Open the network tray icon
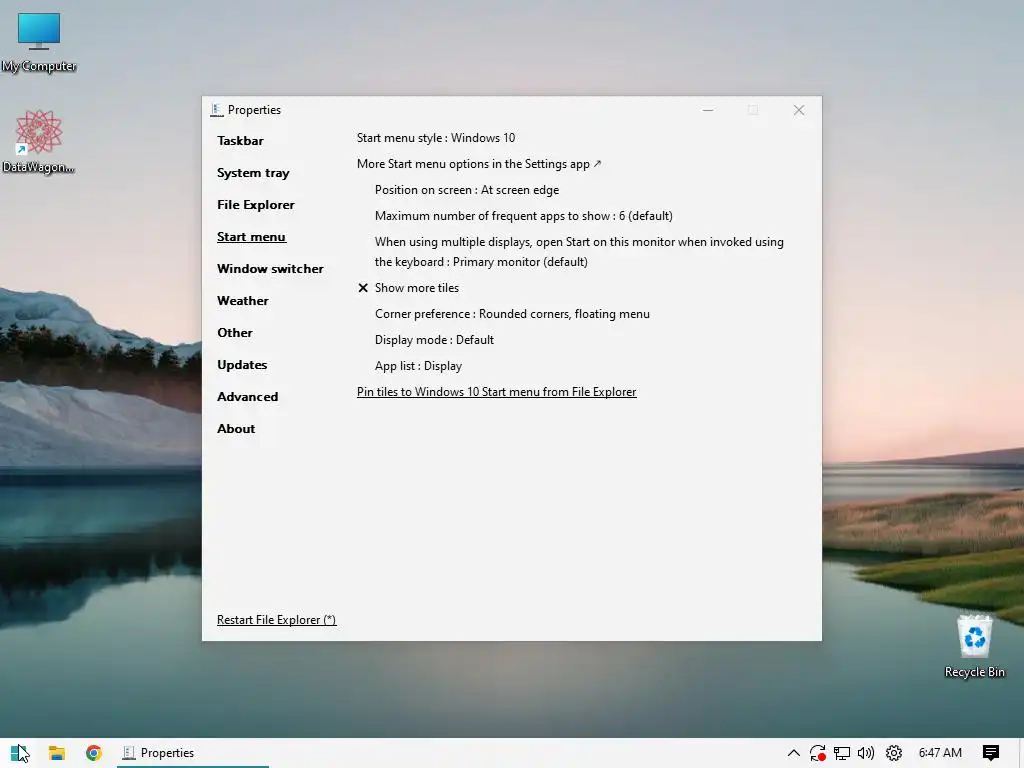 click(842, 753)
